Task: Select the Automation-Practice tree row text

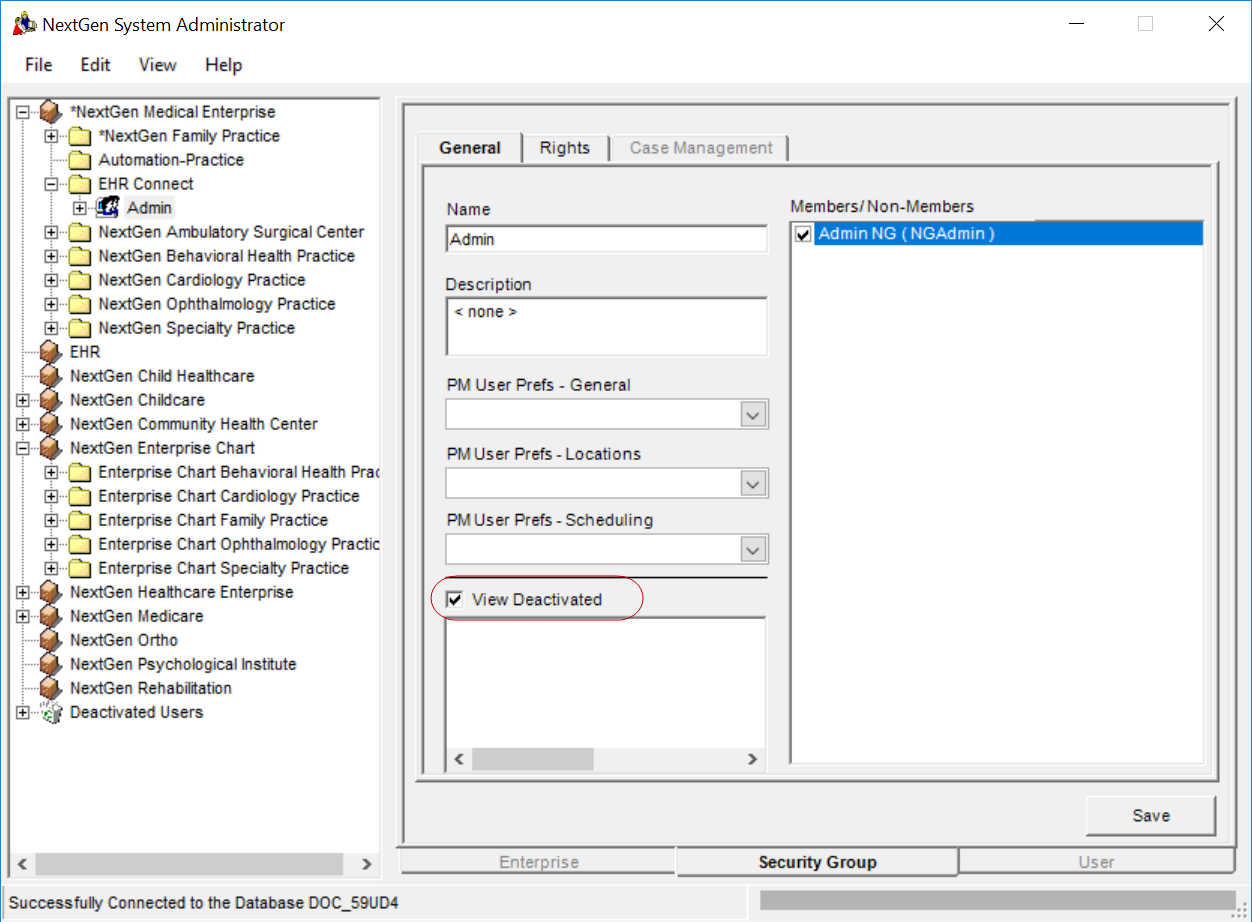Action: click(171, 160)
